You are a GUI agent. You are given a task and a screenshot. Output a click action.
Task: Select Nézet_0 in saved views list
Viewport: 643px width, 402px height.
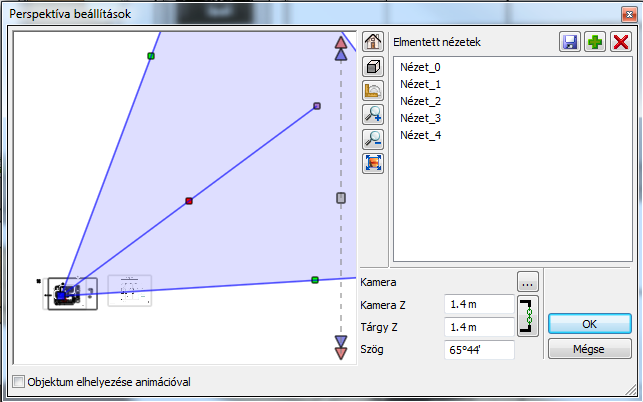[419, 67]
